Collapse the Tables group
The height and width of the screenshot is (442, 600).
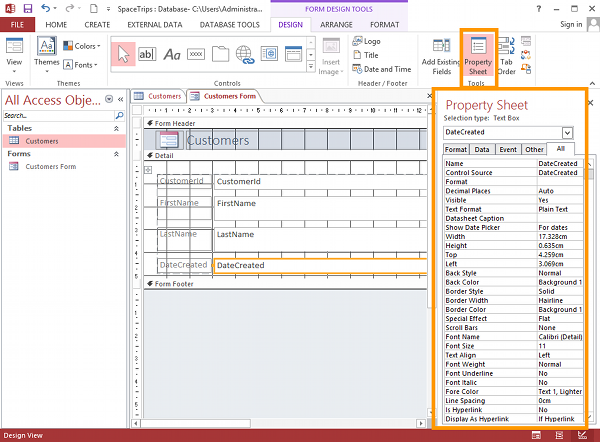116,129
